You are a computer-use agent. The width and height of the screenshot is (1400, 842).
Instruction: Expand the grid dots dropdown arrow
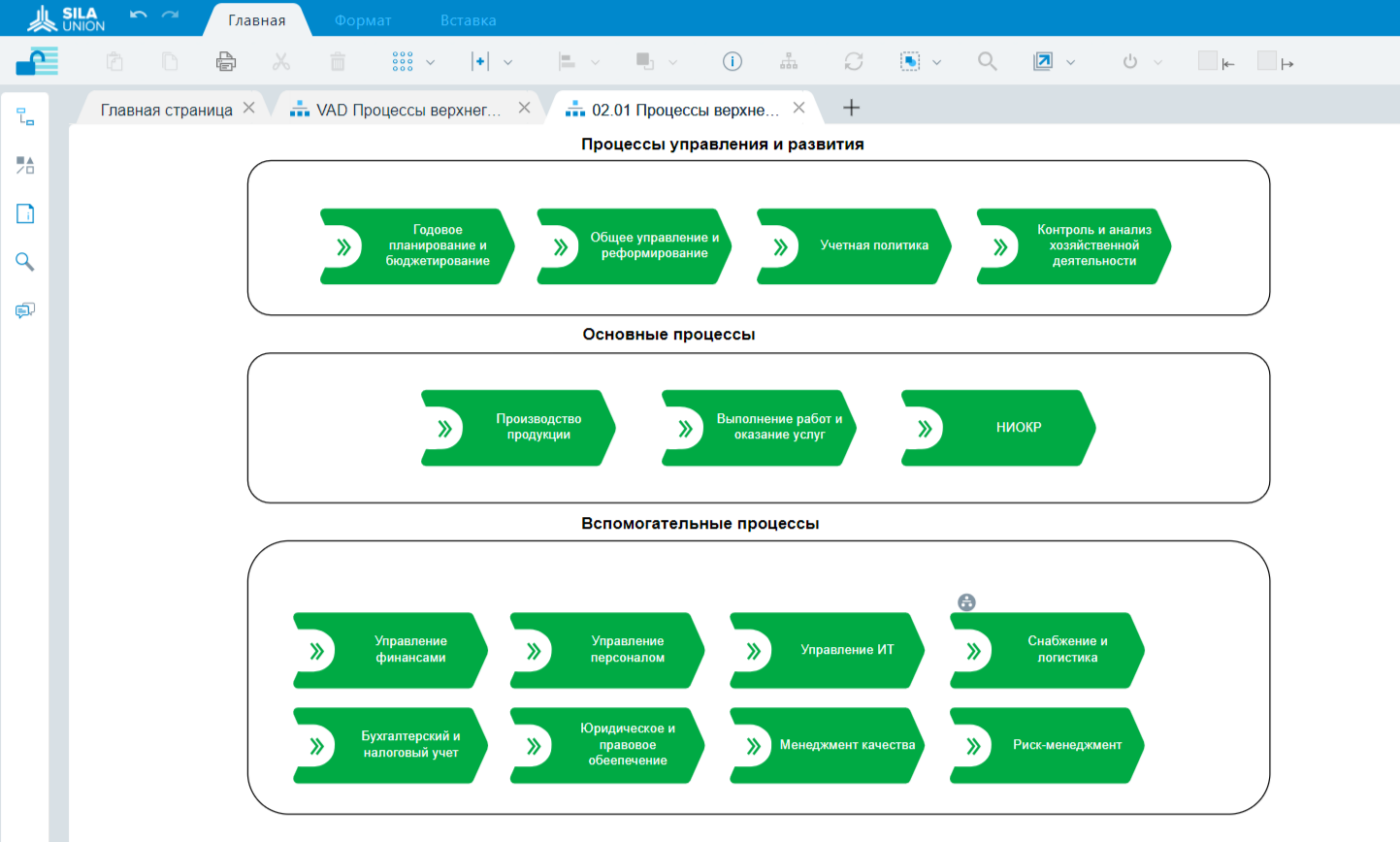tap(430, 63)
